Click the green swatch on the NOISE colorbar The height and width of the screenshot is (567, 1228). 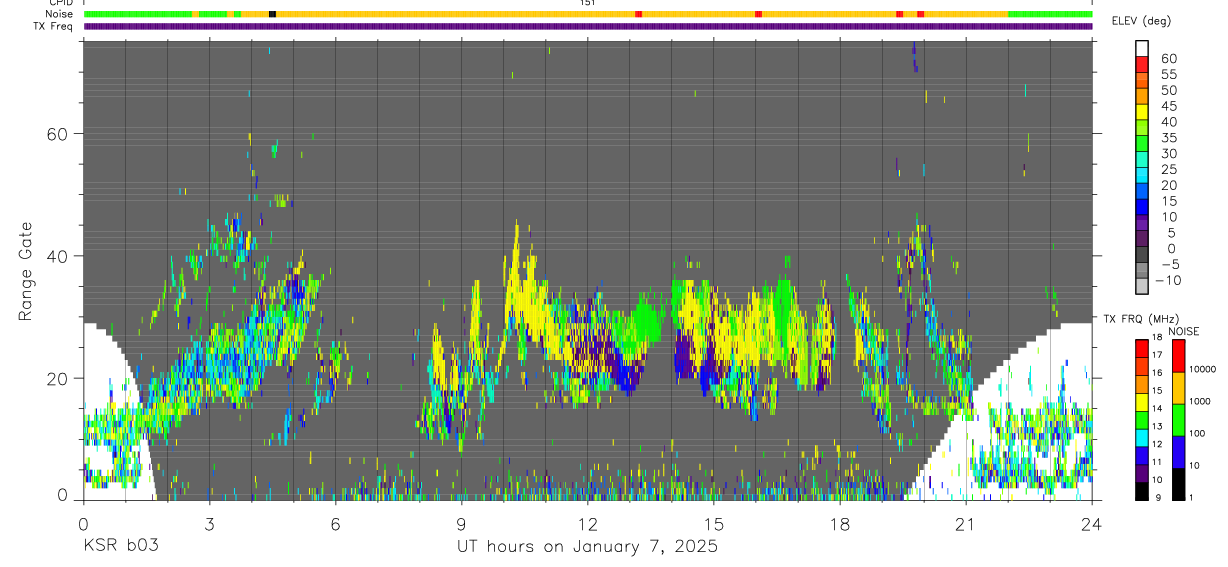click(1177, 420)
